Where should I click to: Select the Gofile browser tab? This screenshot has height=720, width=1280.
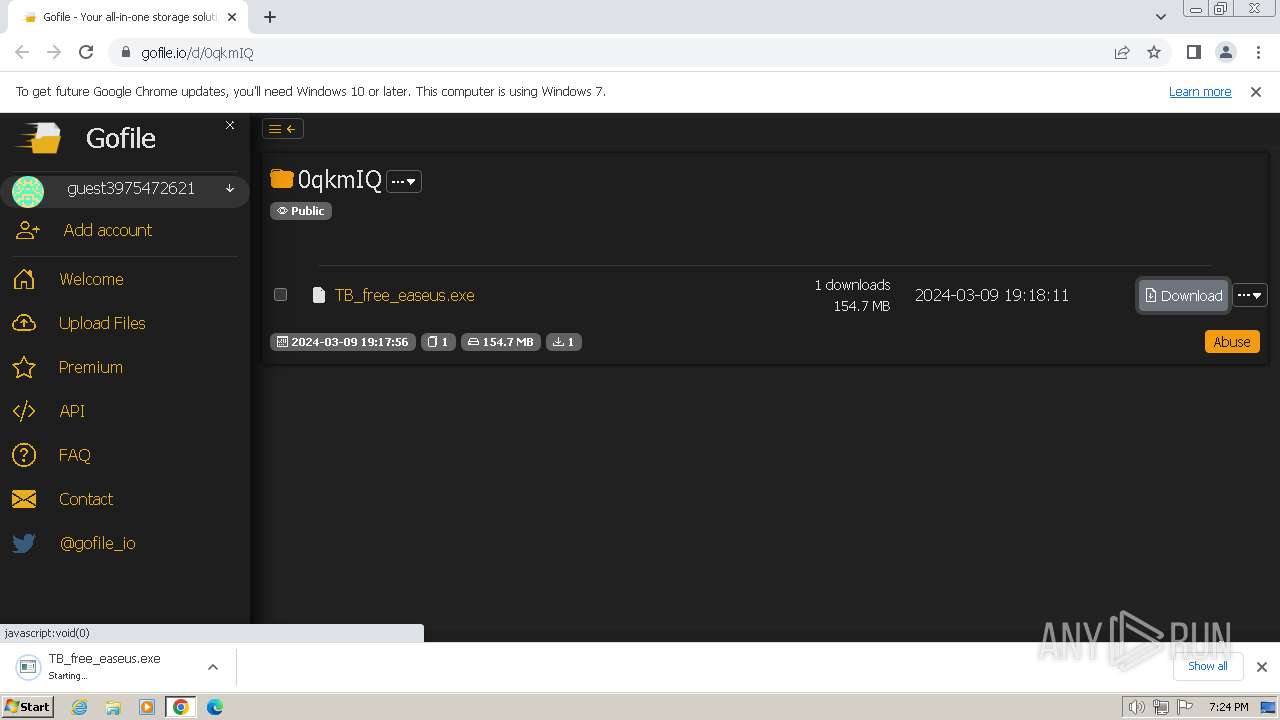pos(127,17)
